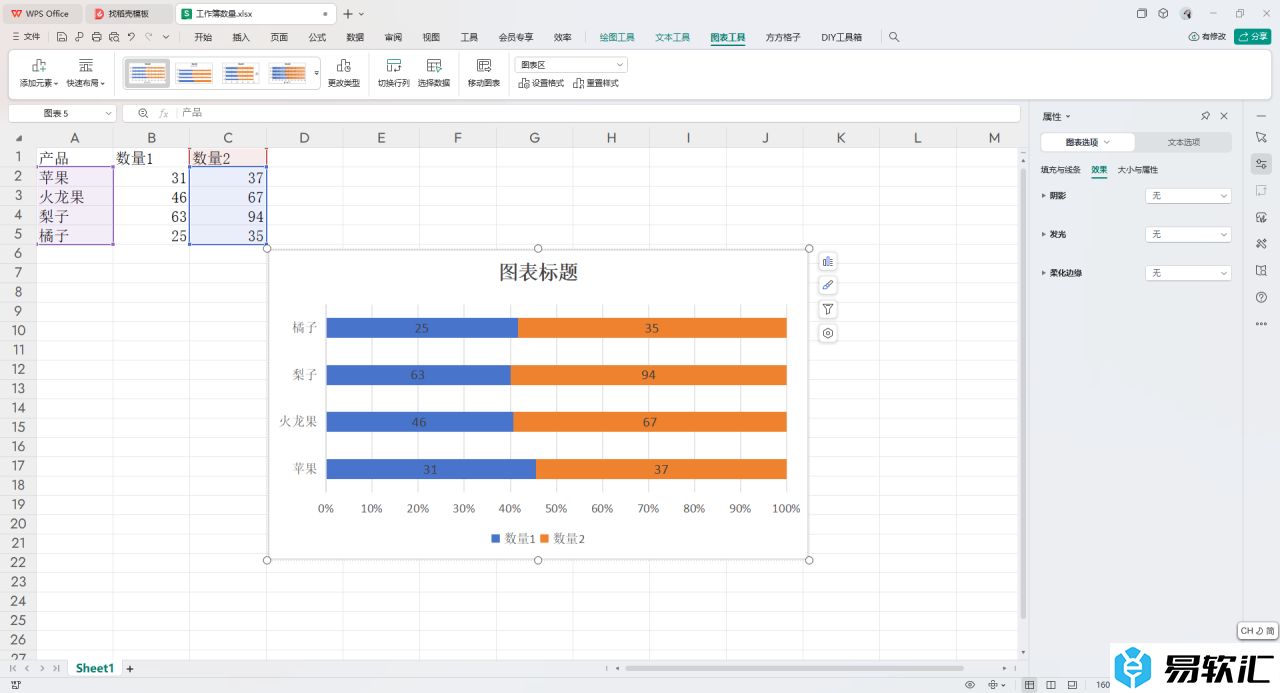
Task: Click the user avatar in title bar
Action: (1186, 14)
